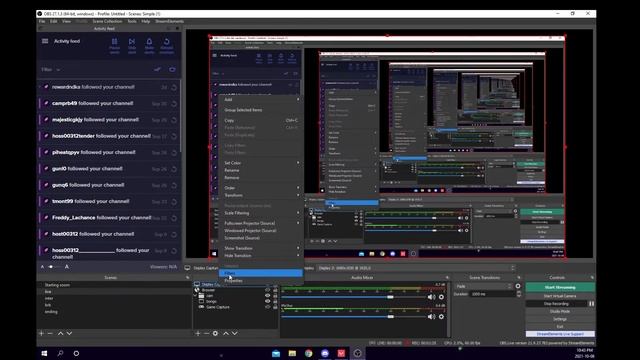This screenshot has width=640, height=360.
Task: Expand the Transform submenu
Action: click(x=260, y=195)
